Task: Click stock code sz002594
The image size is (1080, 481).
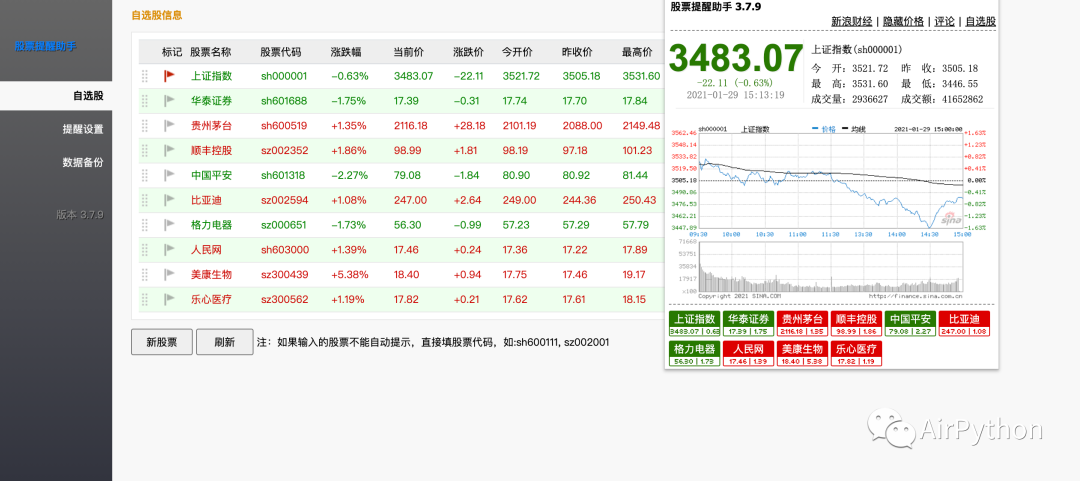Action: (284, 200)
